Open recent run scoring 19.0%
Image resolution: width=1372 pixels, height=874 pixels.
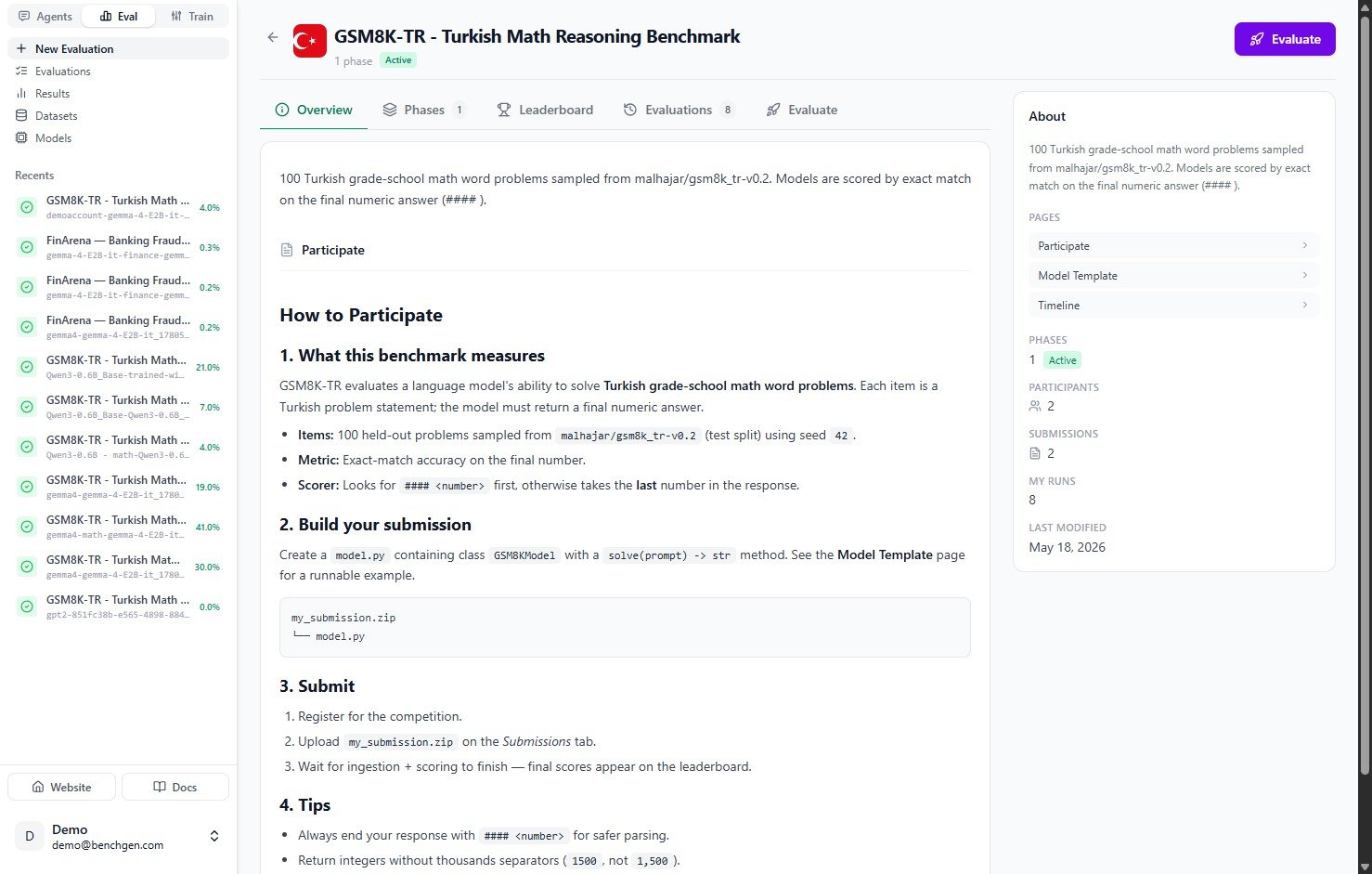[x=118, y=487]
